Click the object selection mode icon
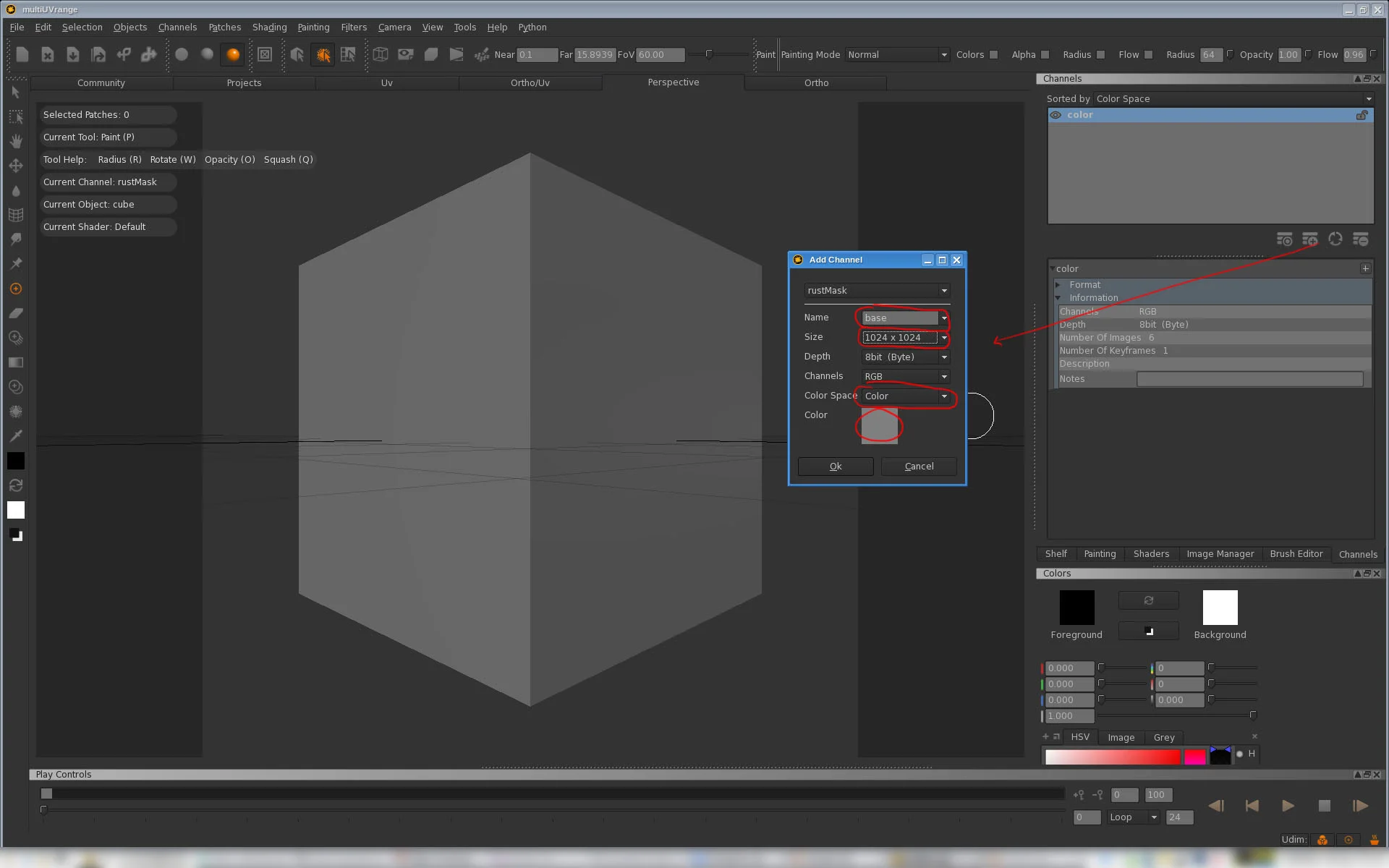Screen dimensions: 1389x868 click(297, 54)
